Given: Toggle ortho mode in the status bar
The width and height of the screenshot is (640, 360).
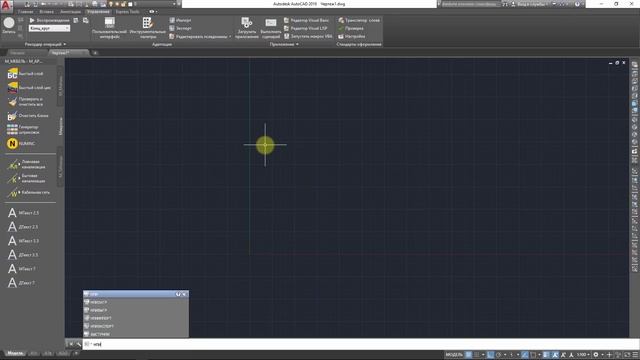Looking at the screenshot, I should pos(491,355).
